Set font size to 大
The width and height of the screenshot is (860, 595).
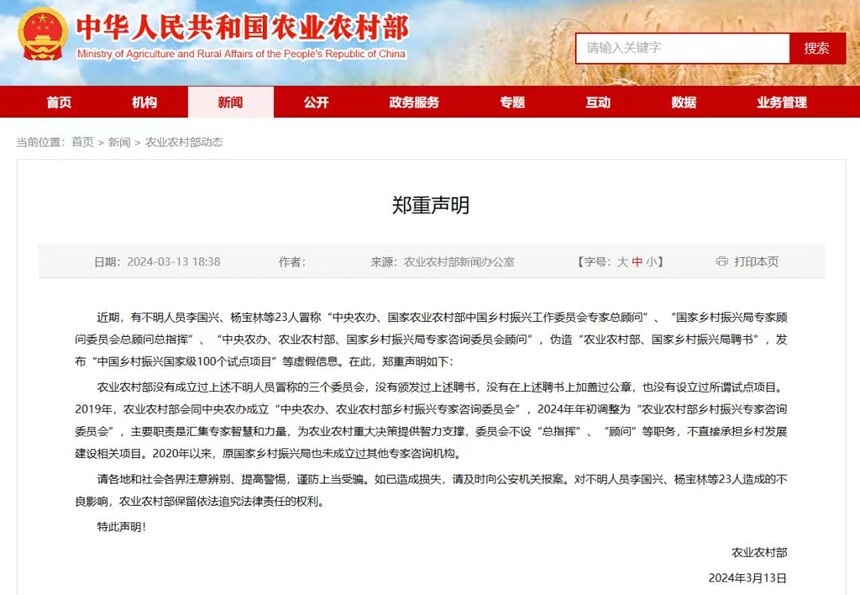(623, 262)
